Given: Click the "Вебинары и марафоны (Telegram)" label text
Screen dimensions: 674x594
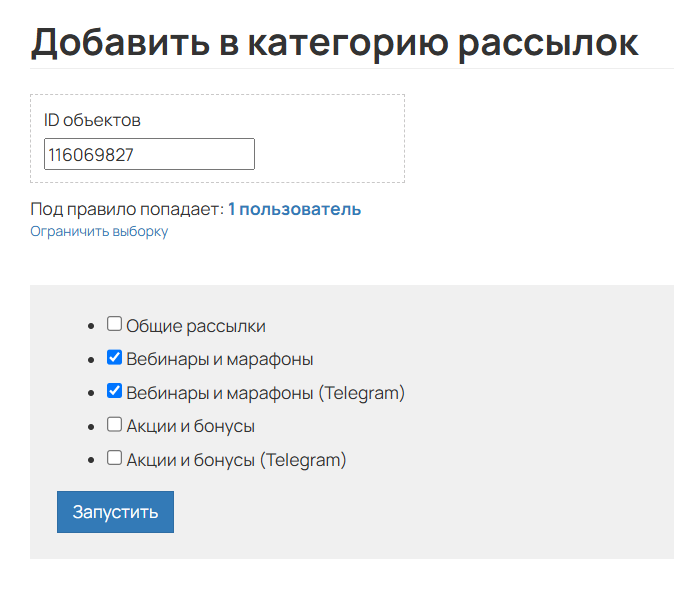Looking at the screenshot, I should tap(266, 393).
